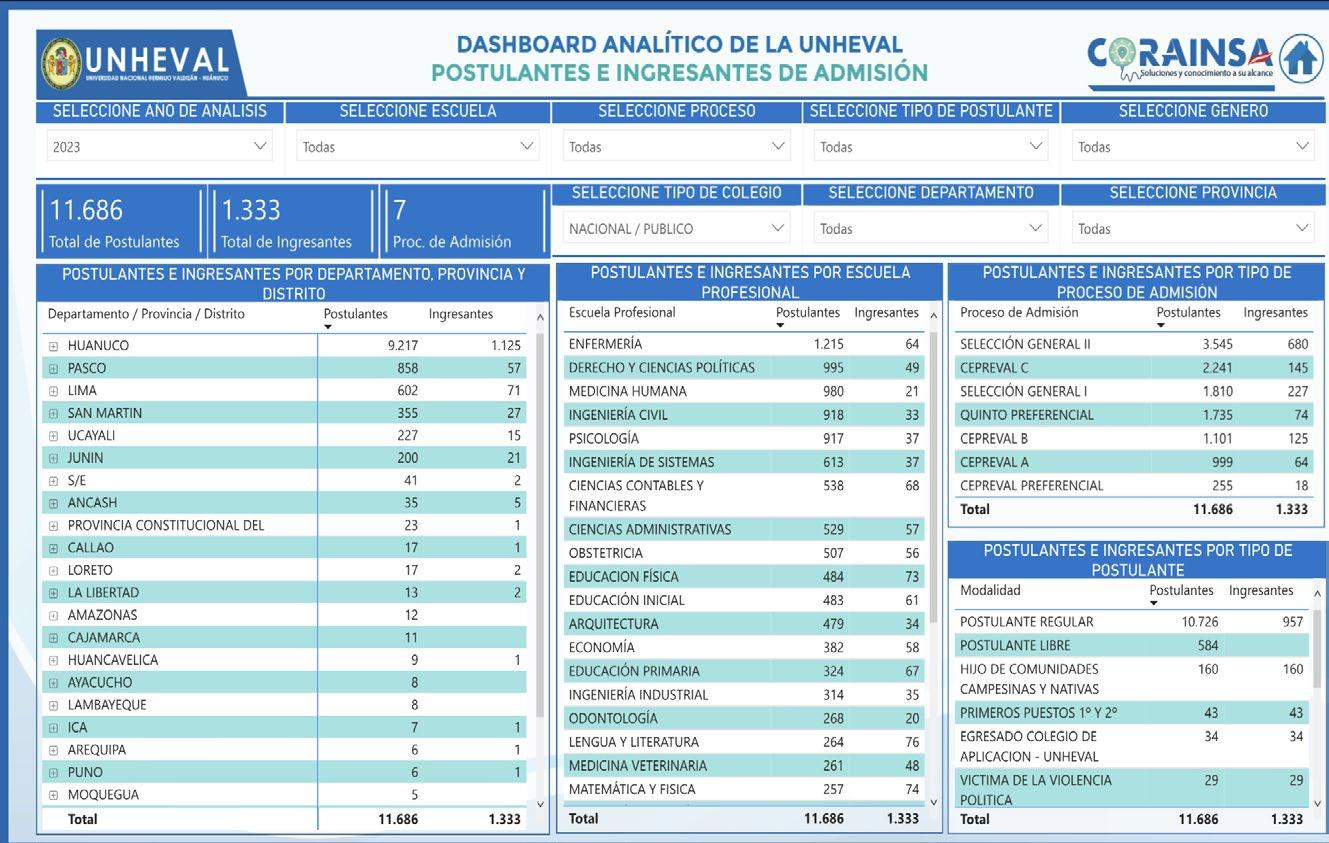Select the MEDICINA HUMANA row

[743, 391]
